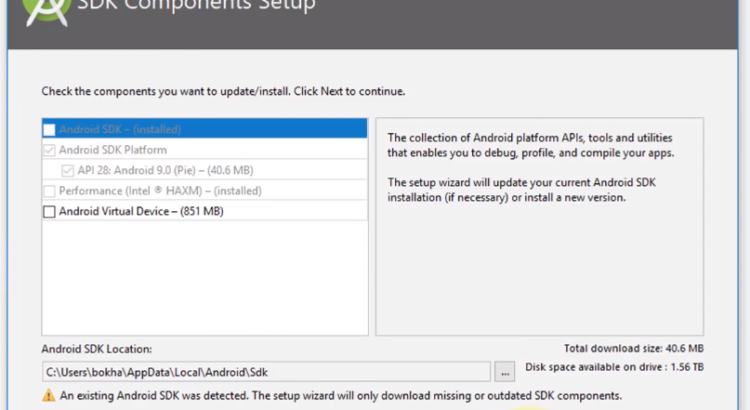This screenshot has height=410, width=750.
Task: Select the highlighted Android SDK (installed) row
Action: (x=200, y=129)
